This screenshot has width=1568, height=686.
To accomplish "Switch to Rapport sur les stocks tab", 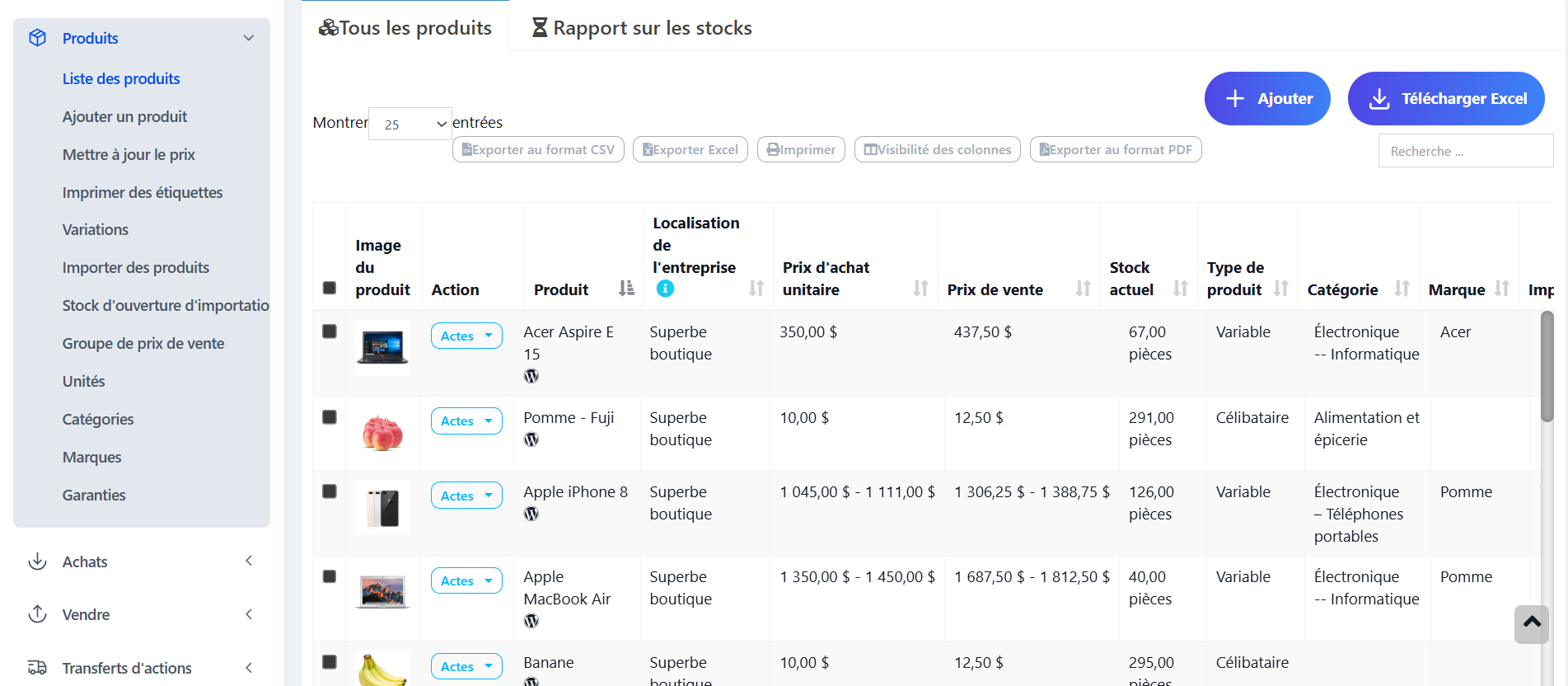I will [x=642, y=28].
